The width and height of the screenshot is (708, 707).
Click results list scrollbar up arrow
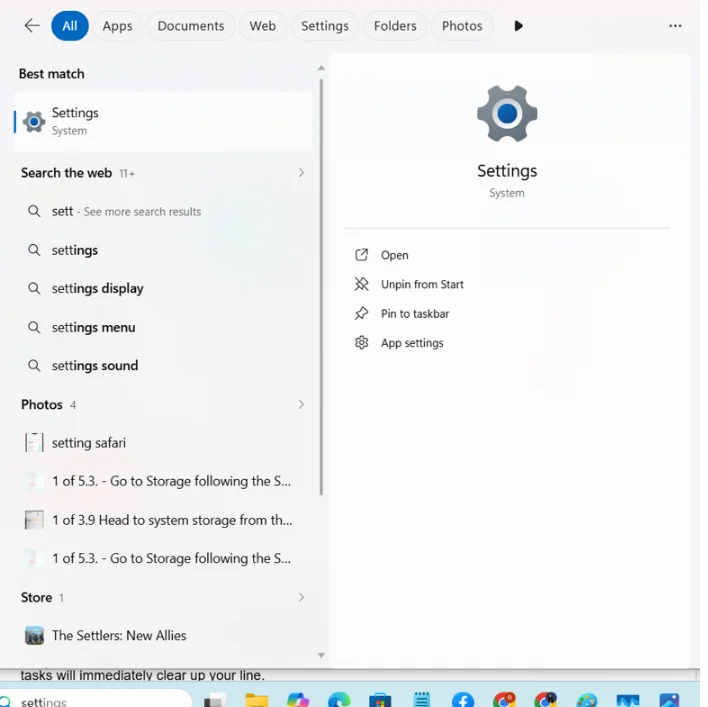321,68
